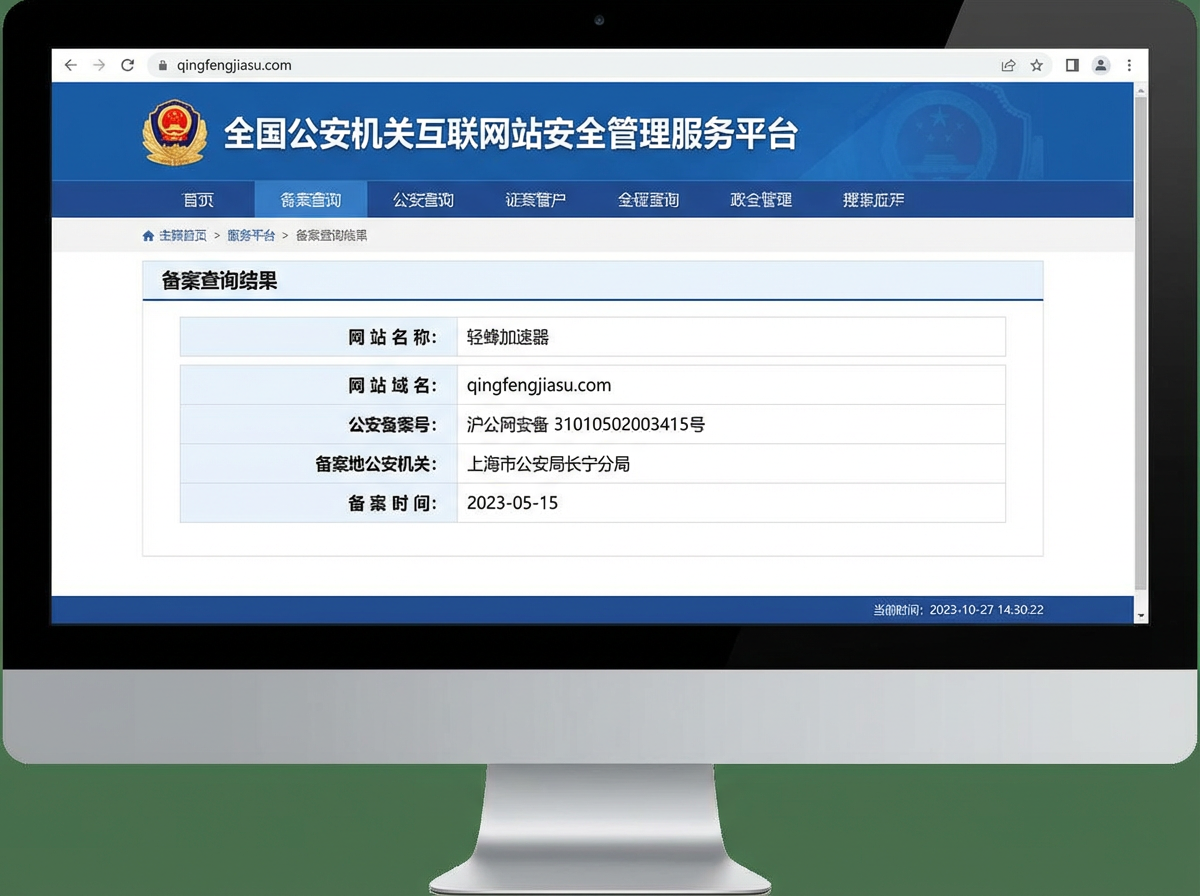Click the lock icon beside qingfengjiasu.com
Viewport: 1200px width, 896px height.
[161, 64]
